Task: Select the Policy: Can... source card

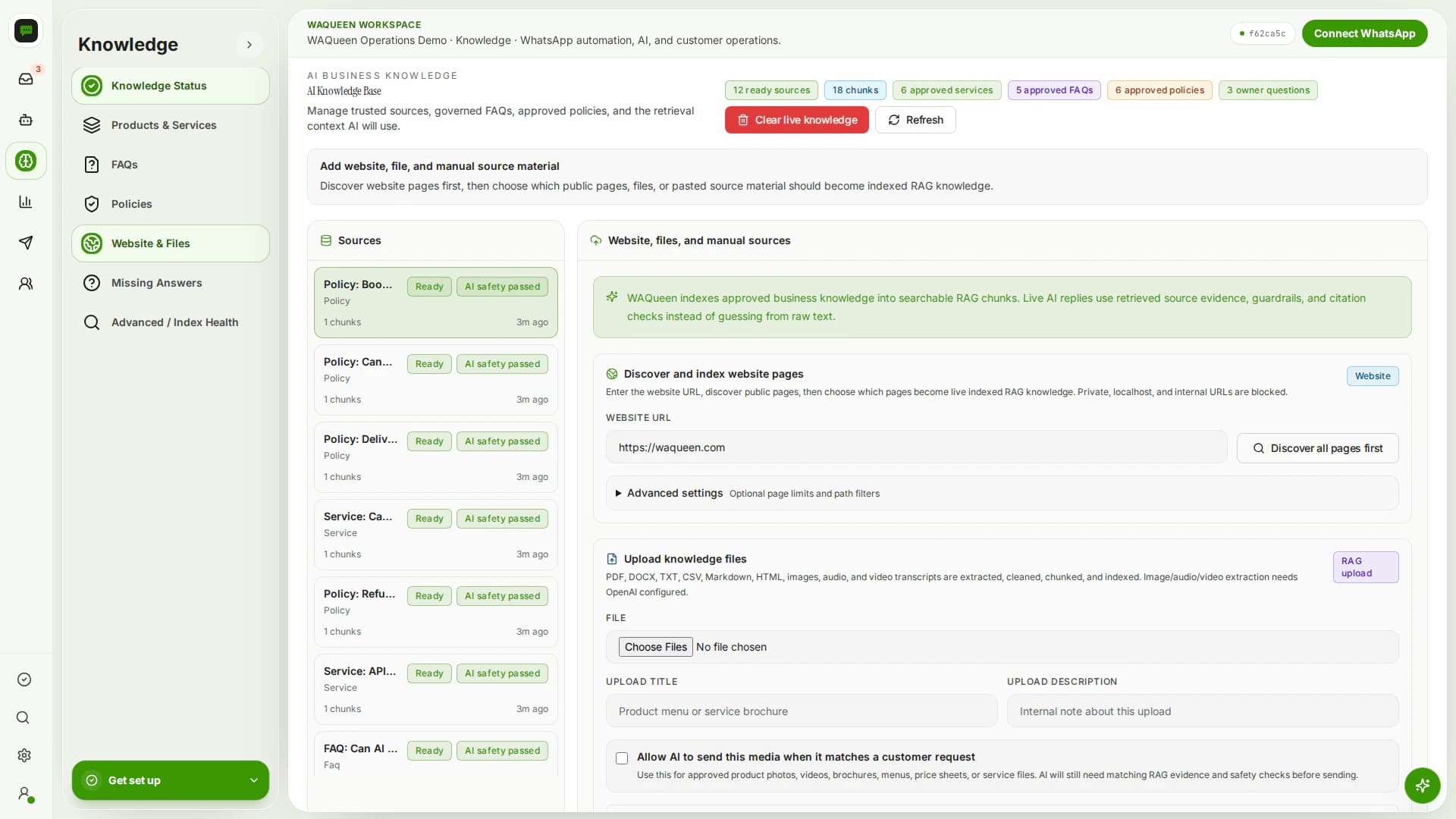Action: point(436,380)
